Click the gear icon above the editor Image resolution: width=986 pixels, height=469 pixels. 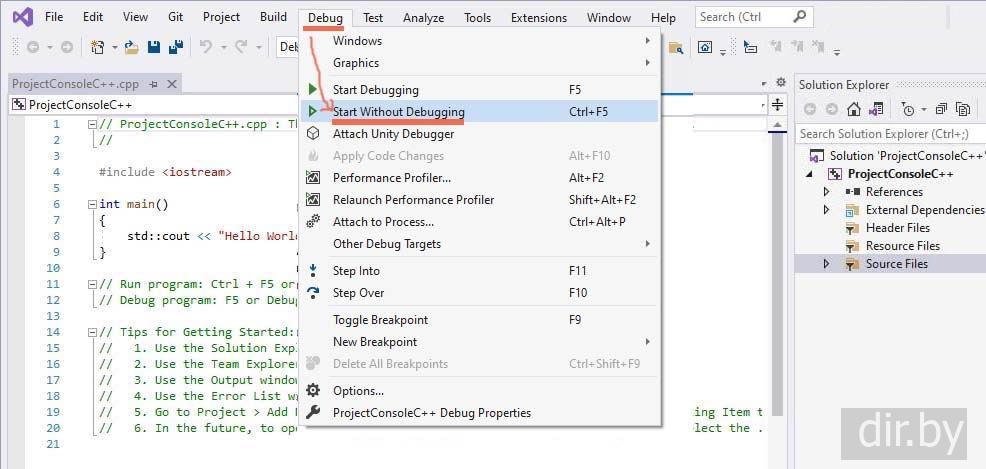(x=781, y=82)
